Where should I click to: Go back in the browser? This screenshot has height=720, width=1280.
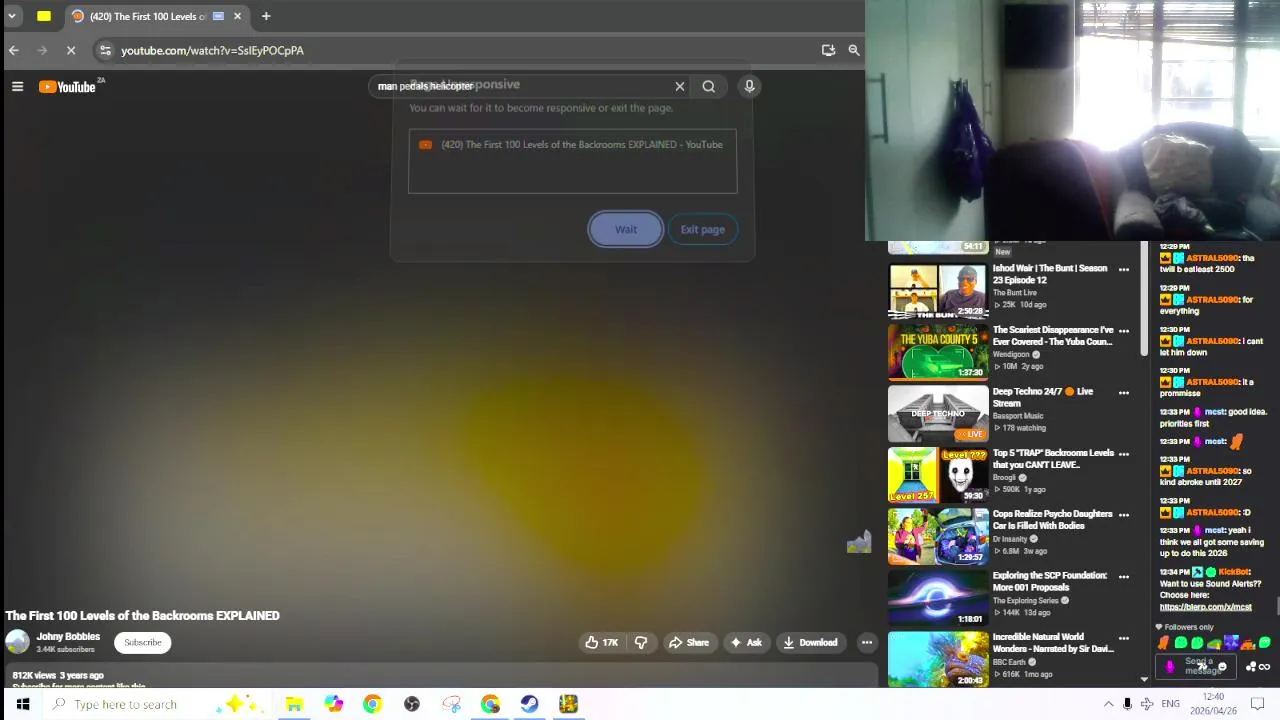(x=14, y=50)
